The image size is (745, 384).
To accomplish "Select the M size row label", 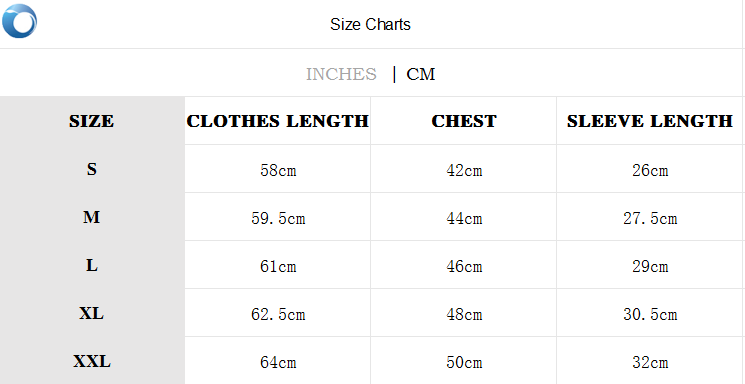I will tap(91, 217).
